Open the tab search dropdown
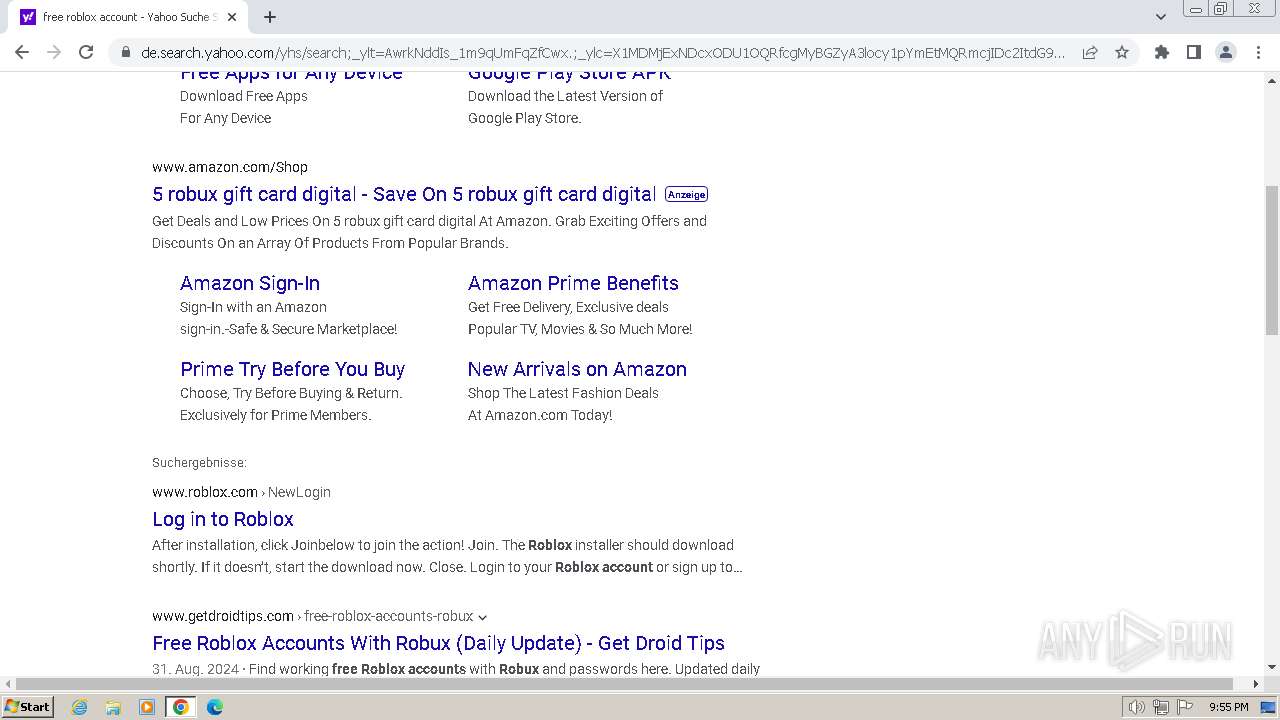The width and height of the screenshot is (1280, 720). tap(1160, 17)
